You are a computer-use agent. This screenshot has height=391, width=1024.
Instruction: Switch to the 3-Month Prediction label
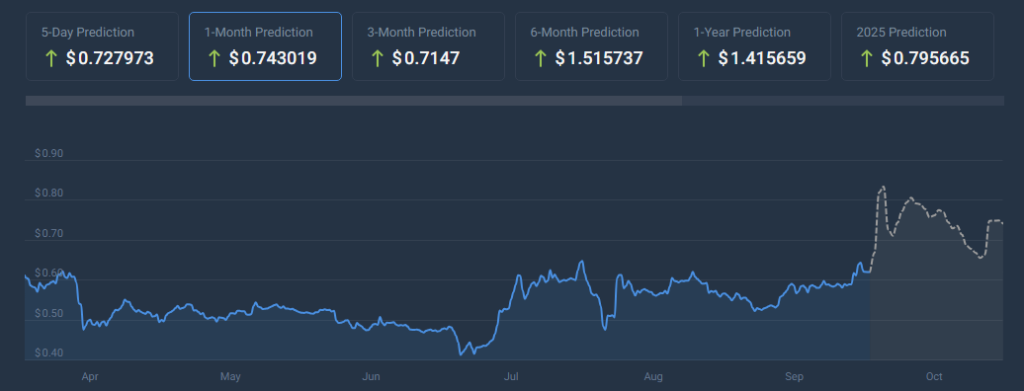[422, 32]
